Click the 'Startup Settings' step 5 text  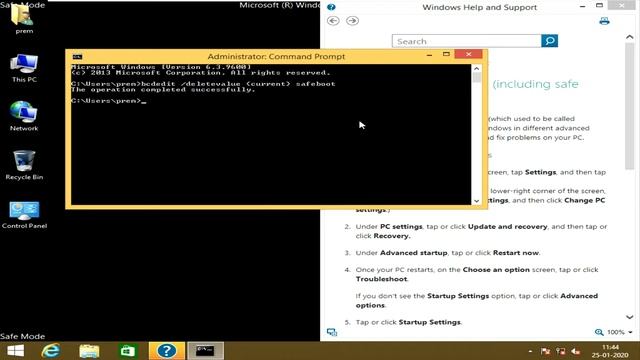pyautogui.click(x=429, y=322)
